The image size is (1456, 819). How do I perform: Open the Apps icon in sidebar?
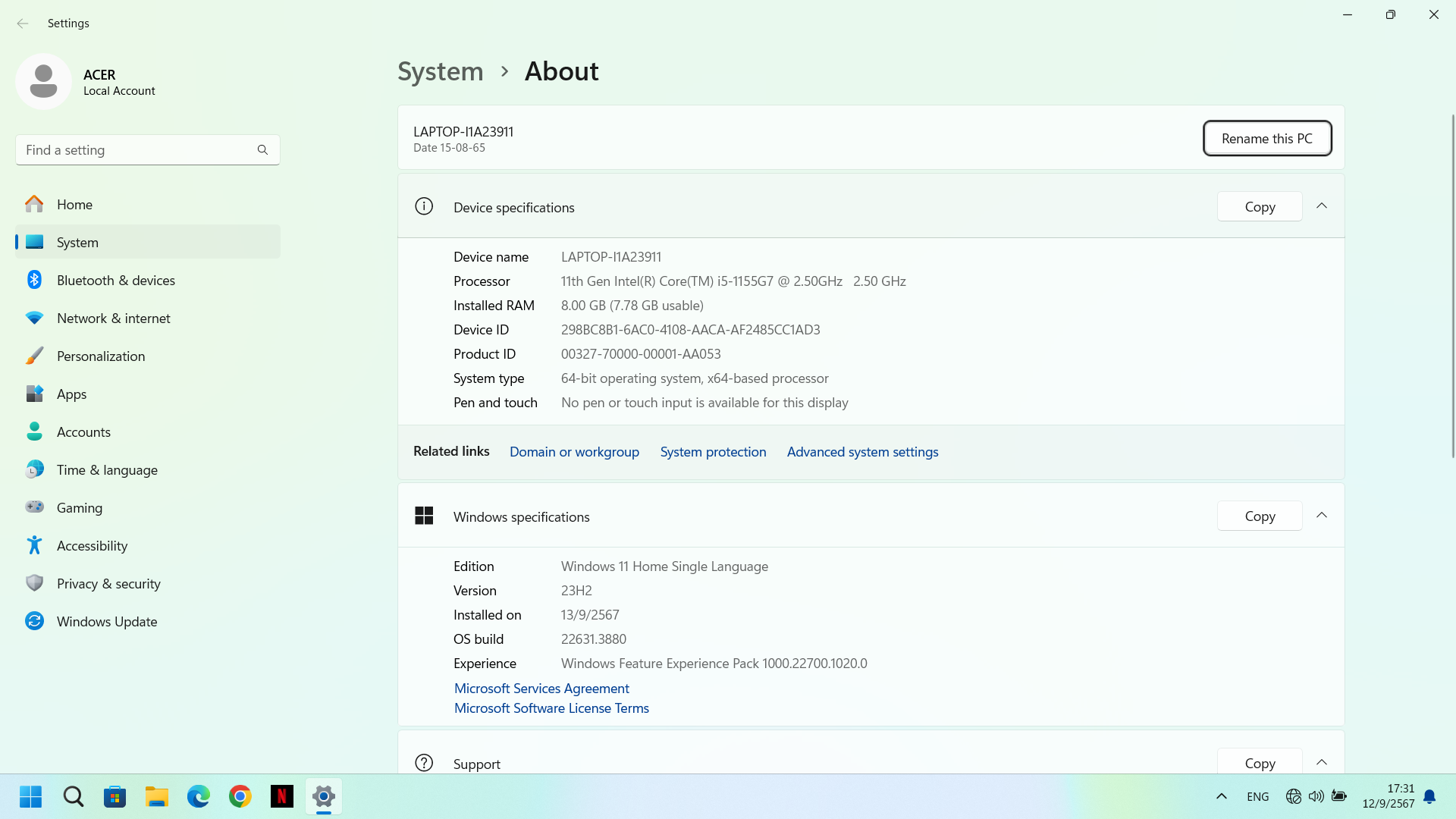(34, 394)
